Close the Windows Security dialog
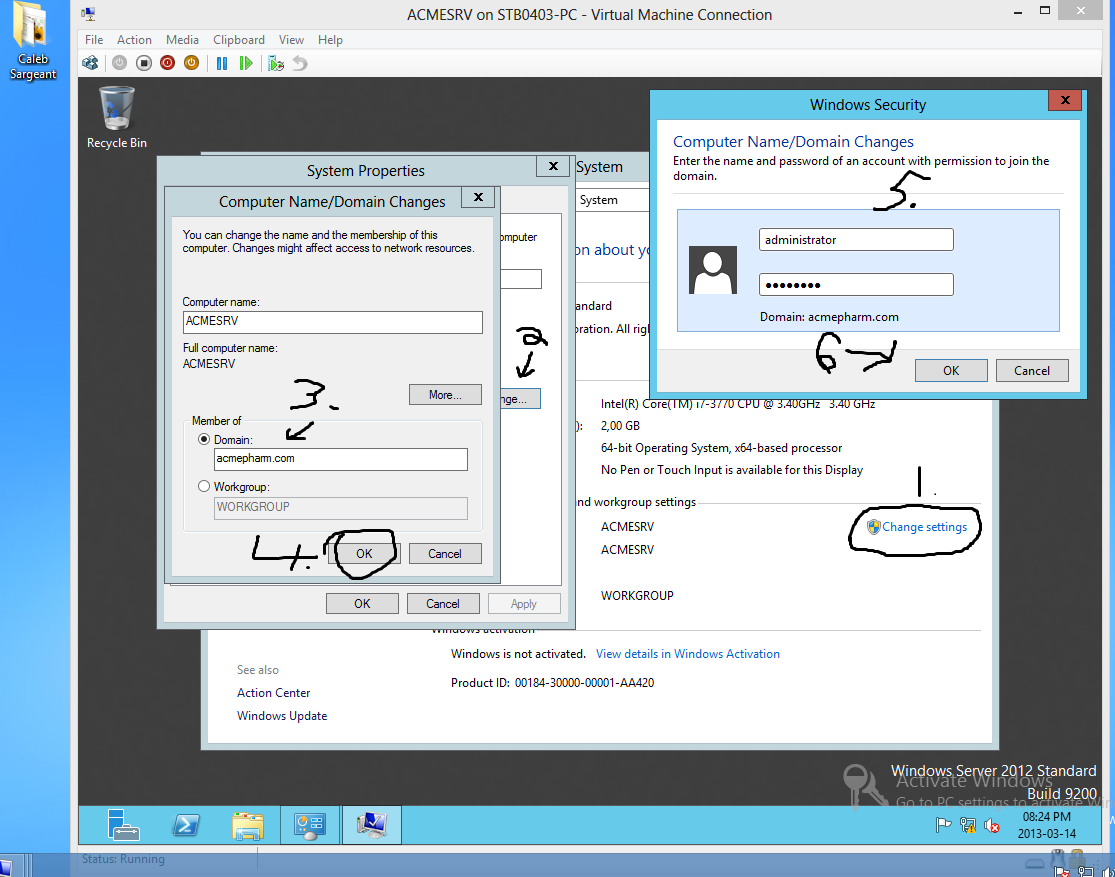Viewport: 1115px width, 877px height. click(1065, 100)
